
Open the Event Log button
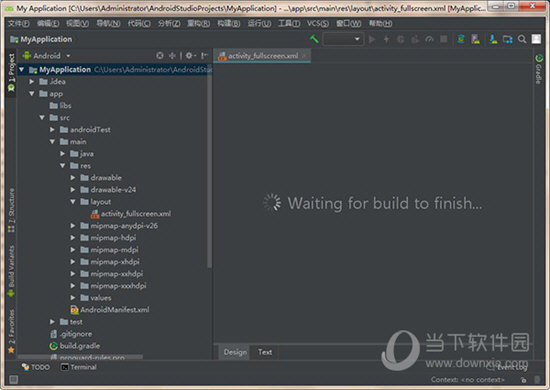(x=508, y=367)
